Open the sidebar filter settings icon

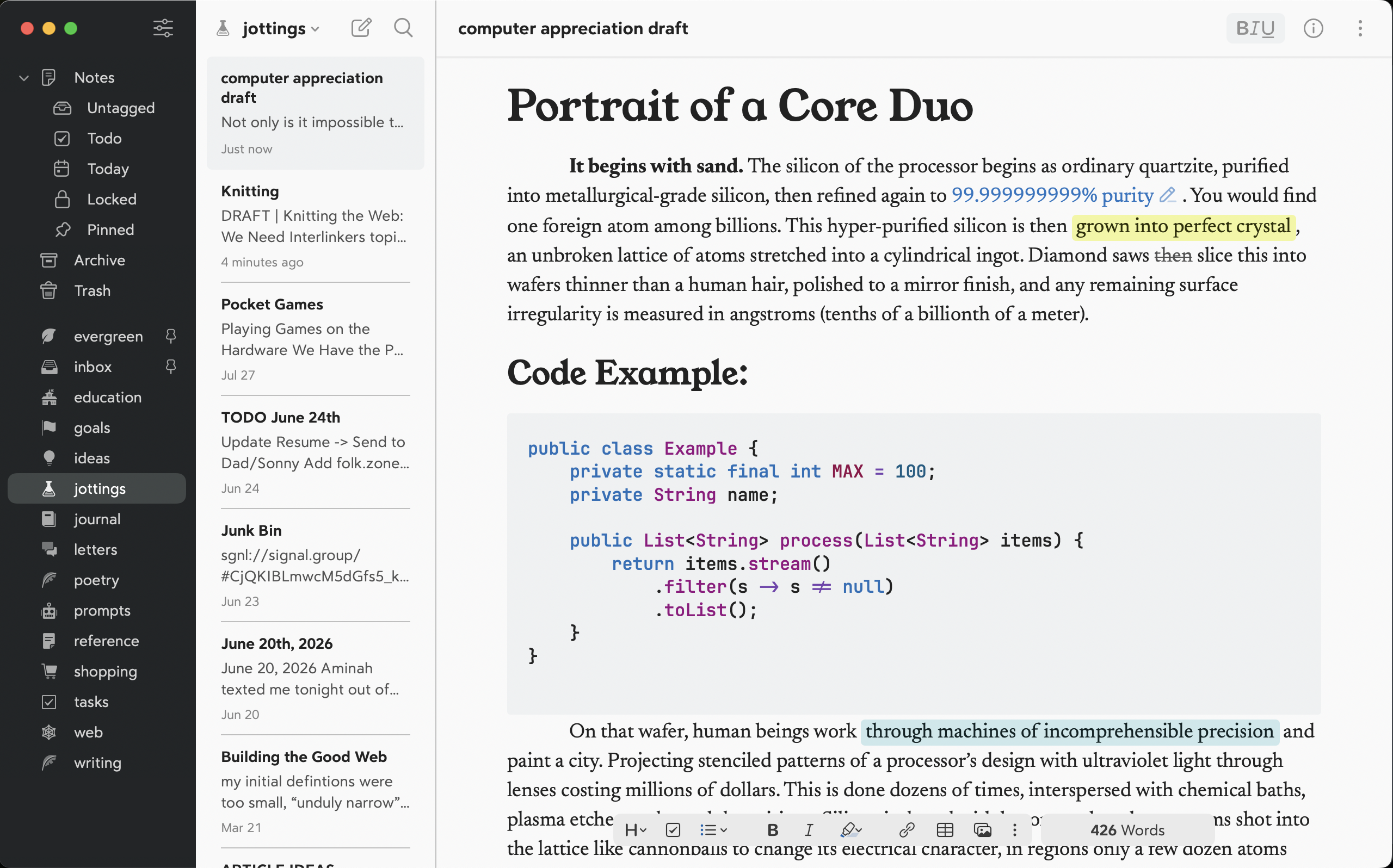pyautogui.click(x=163, y=28)
